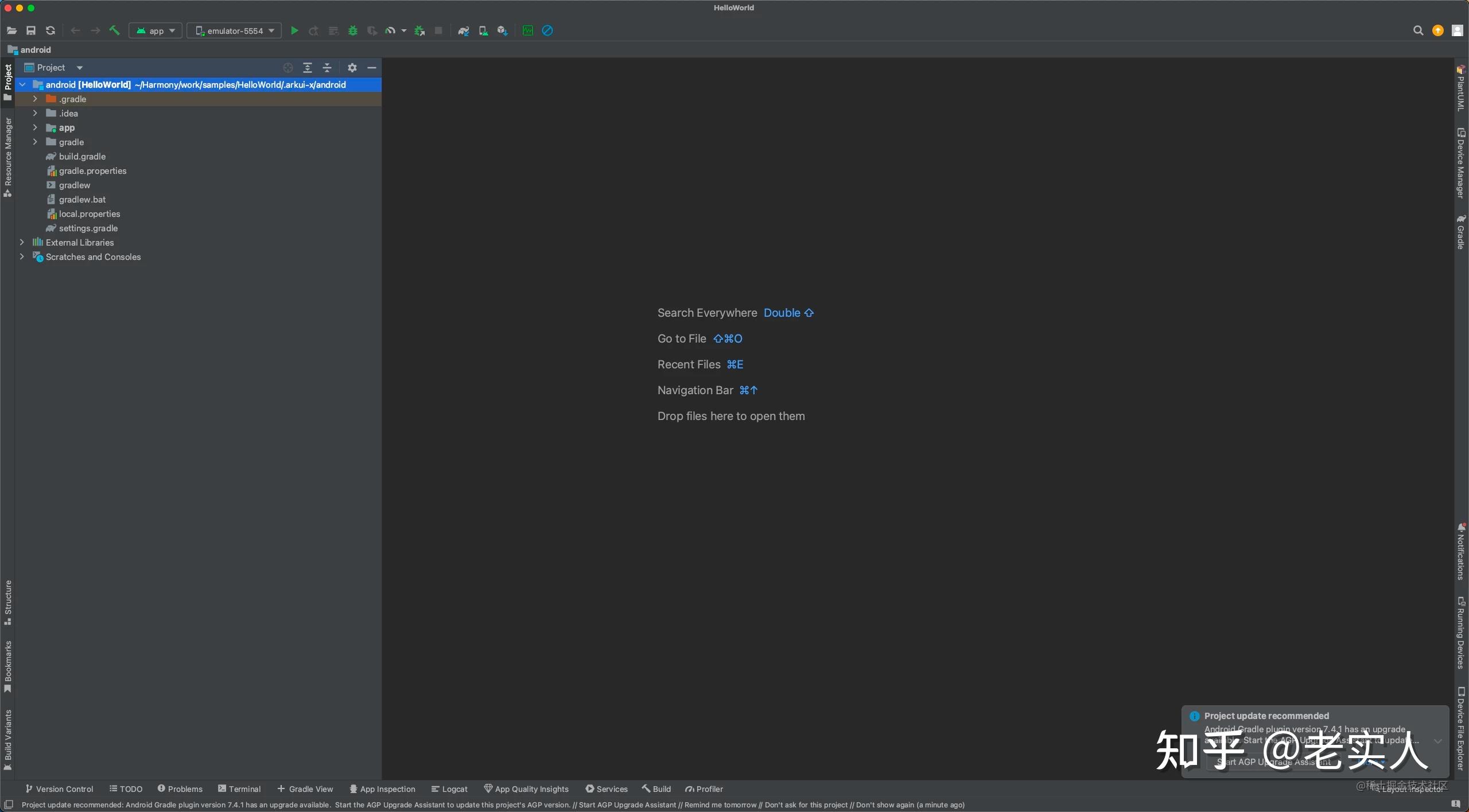Open the Terminal tab

click(239, 789)
